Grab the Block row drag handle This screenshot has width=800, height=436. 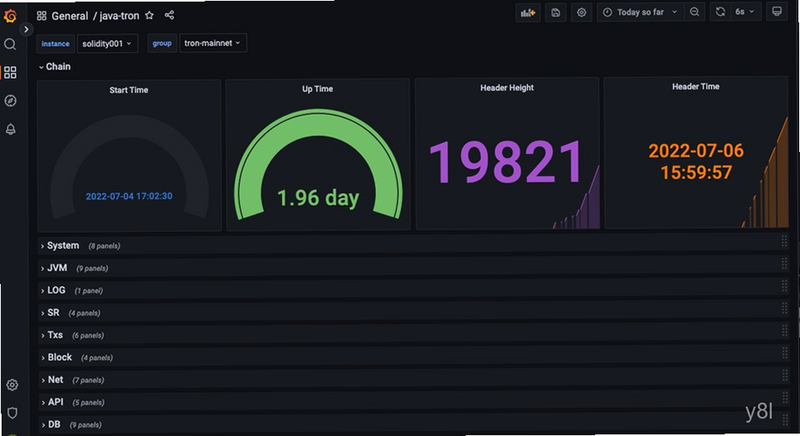(x=784, y=352)
